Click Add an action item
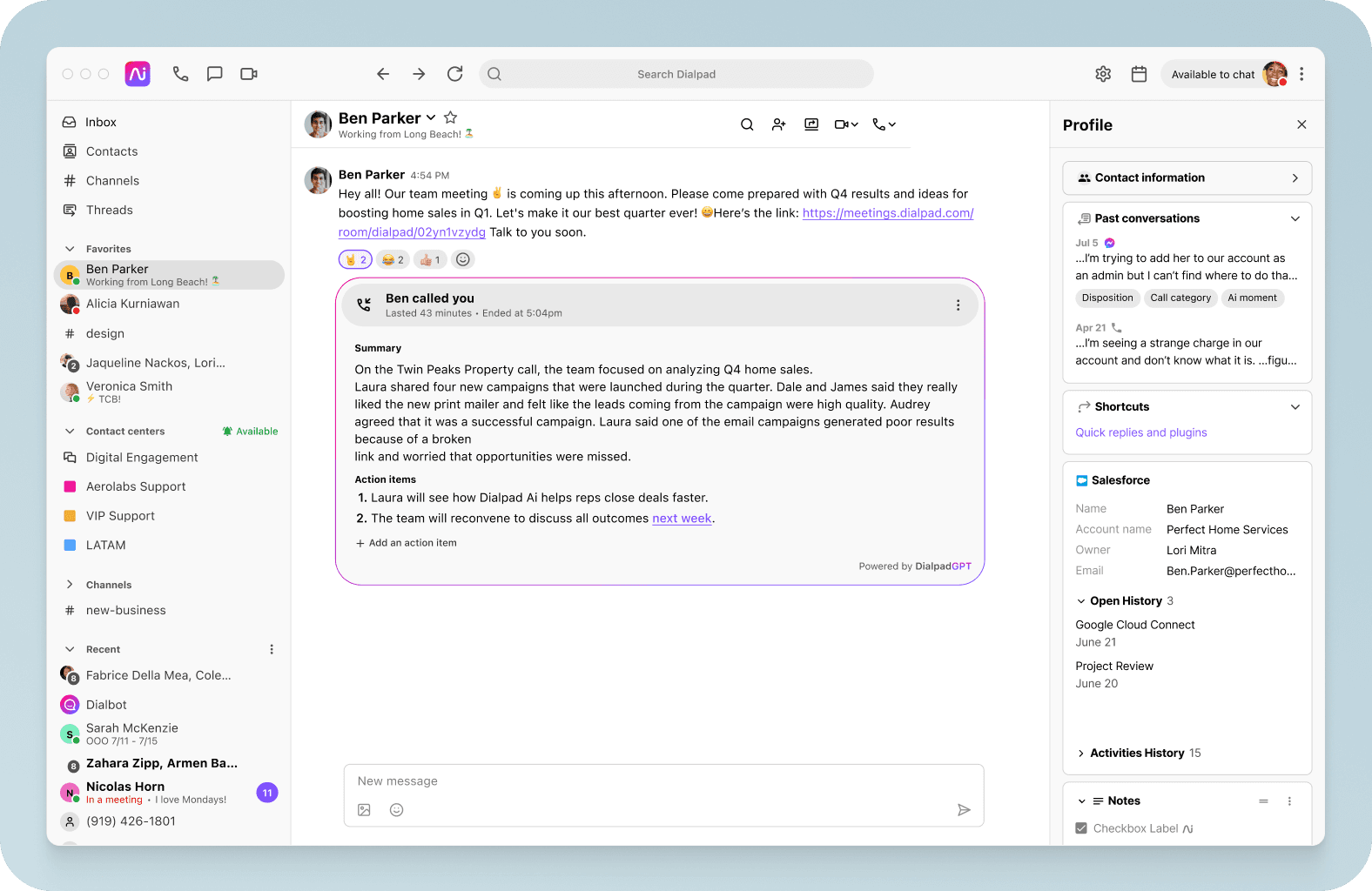 pos(407,543)
